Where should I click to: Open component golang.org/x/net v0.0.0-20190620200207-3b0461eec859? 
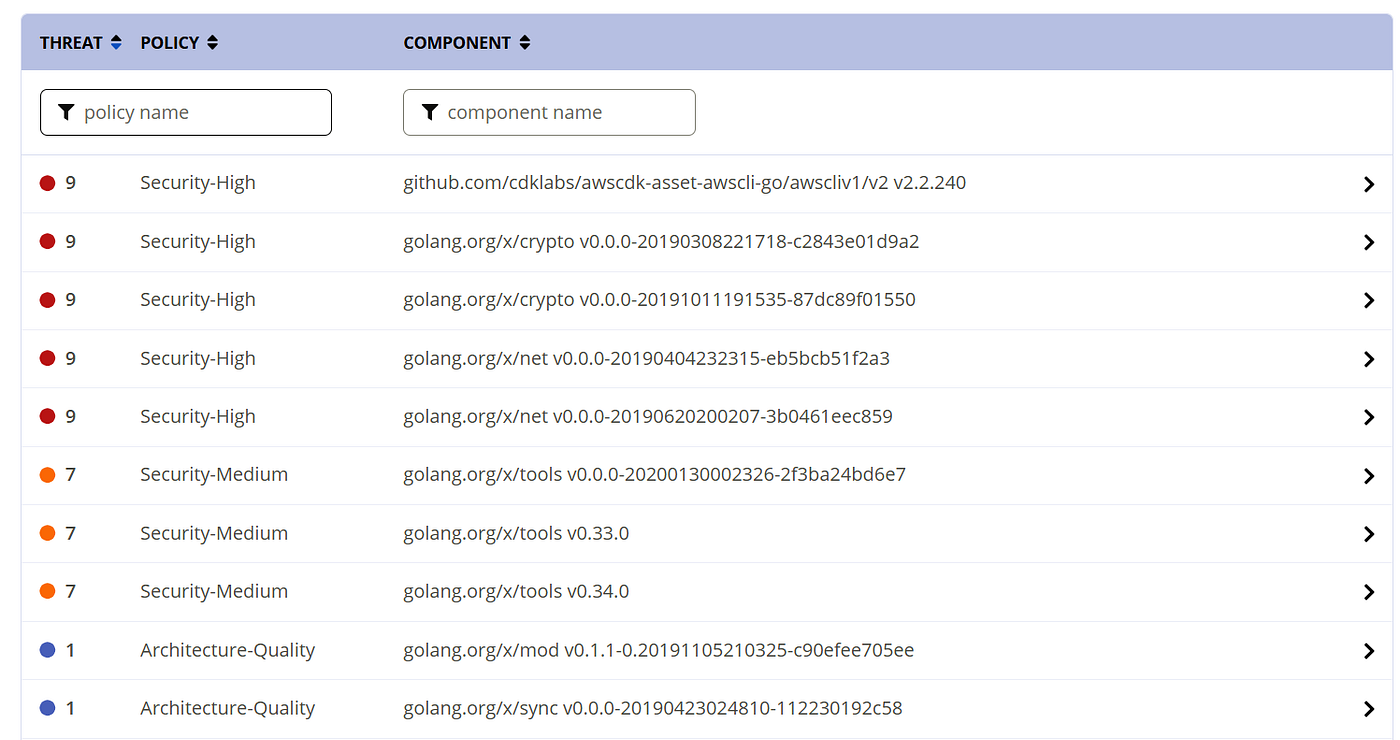click(648, 416)
